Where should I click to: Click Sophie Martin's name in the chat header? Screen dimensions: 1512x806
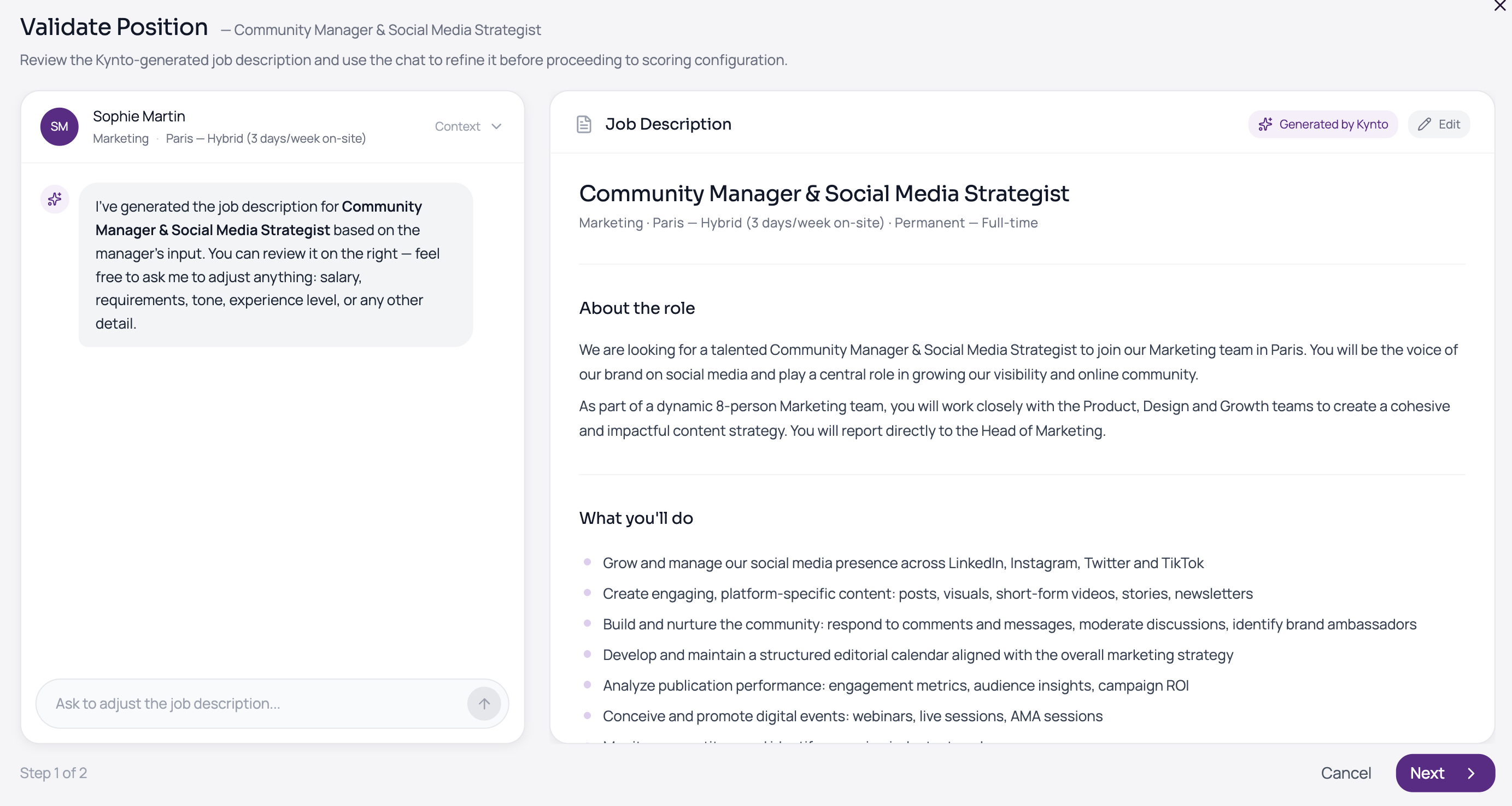(x=139, y=115)
